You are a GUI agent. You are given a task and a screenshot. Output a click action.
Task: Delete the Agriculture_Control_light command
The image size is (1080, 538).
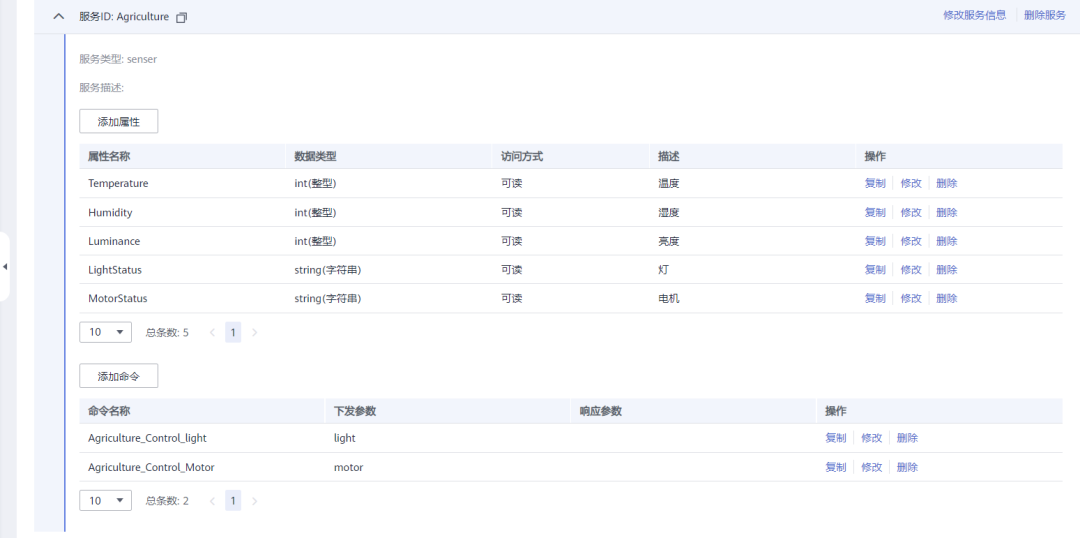[908, 437]
